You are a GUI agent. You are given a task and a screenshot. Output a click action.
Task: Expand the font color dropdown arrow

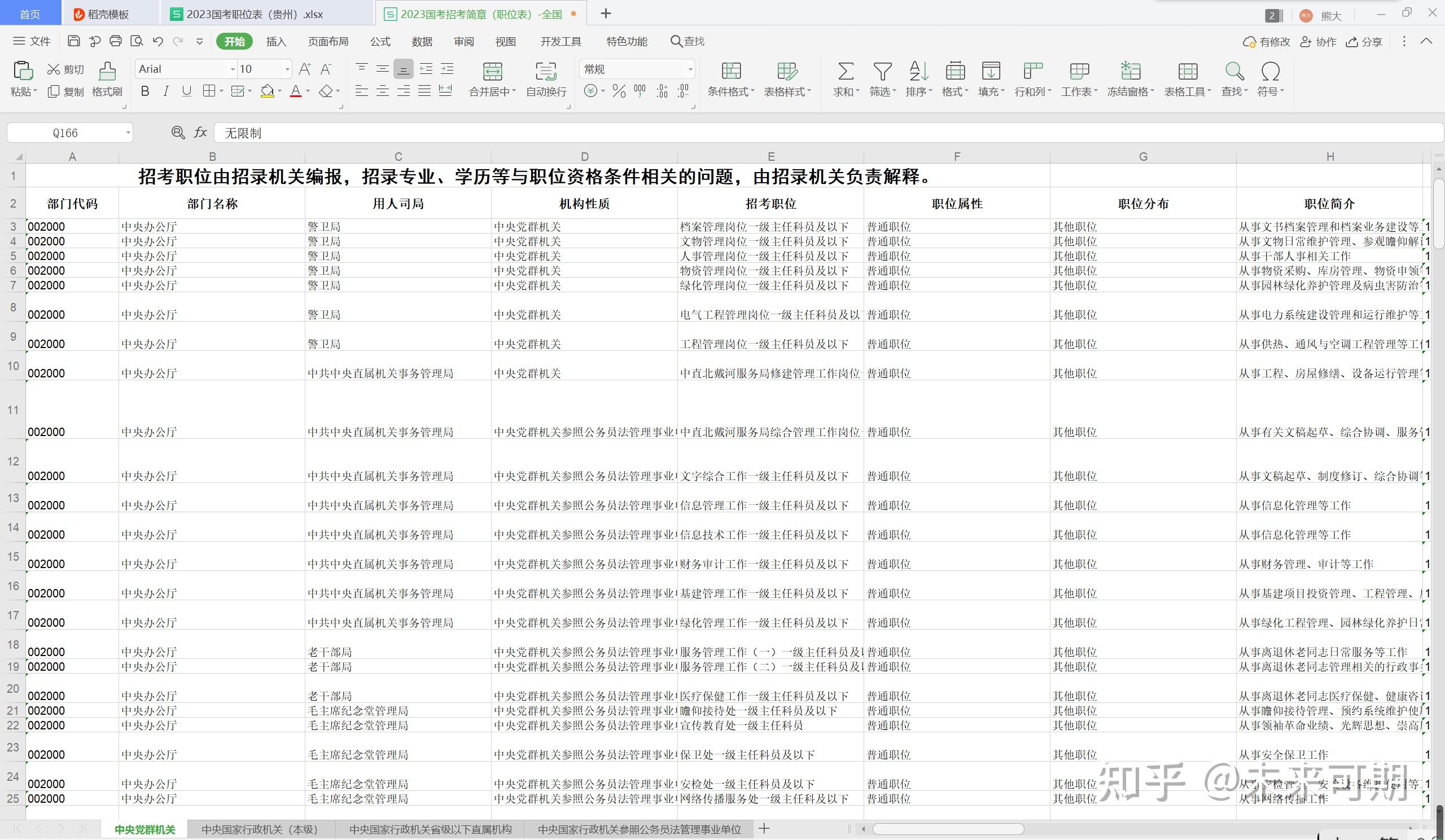308,91
